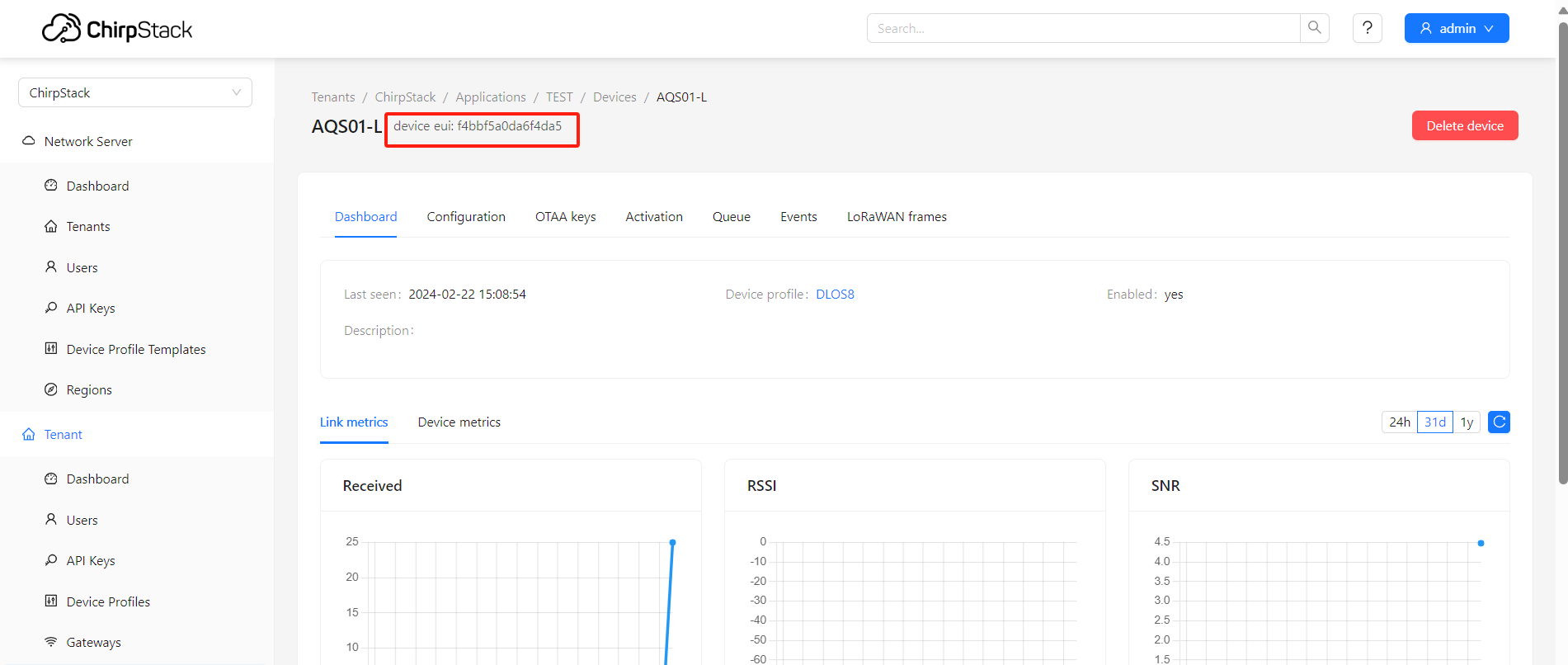Click the ChirpStack logo
1568x665 pixels.
point(117,29)
